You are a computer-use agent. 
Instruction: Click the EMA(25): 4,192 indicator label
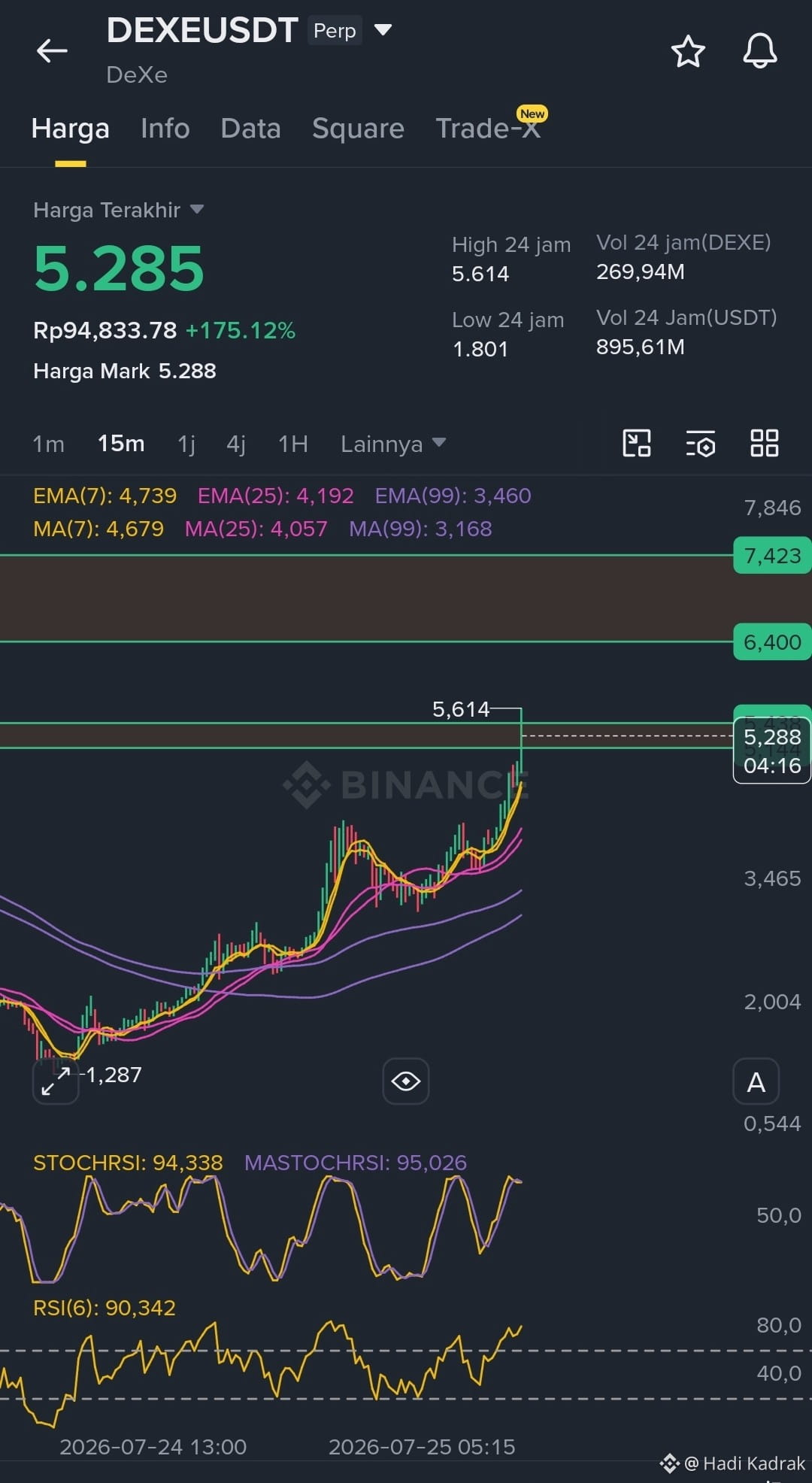coord(275,496)
